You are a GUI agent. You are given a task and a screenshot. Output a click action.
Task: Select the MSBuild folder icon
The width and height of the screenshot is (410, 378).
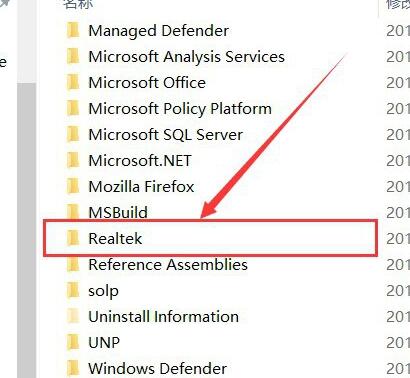[x=73, y=212]
